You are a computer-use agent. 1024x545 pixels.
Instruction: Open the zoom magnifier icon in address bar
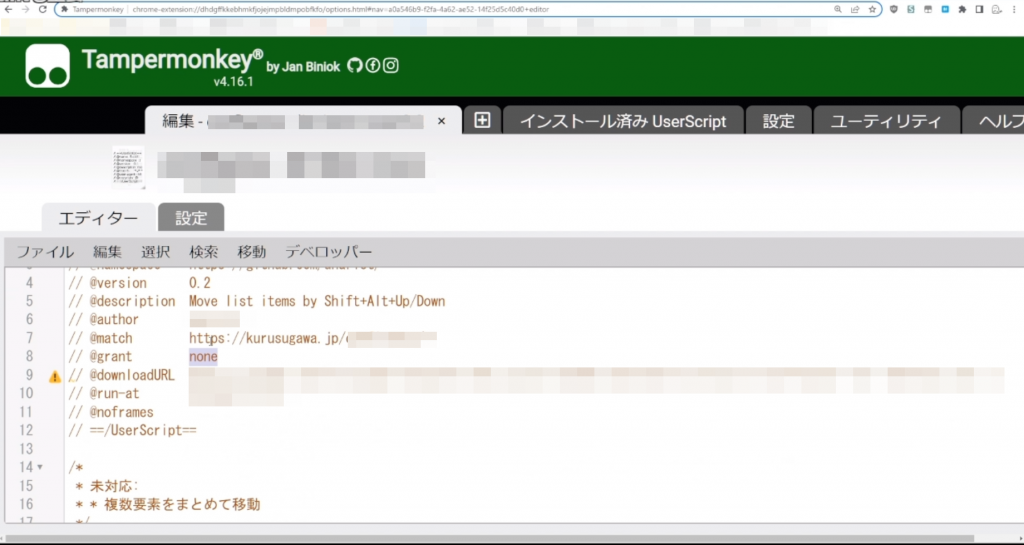pyautogui.click(x=838, y=9)
